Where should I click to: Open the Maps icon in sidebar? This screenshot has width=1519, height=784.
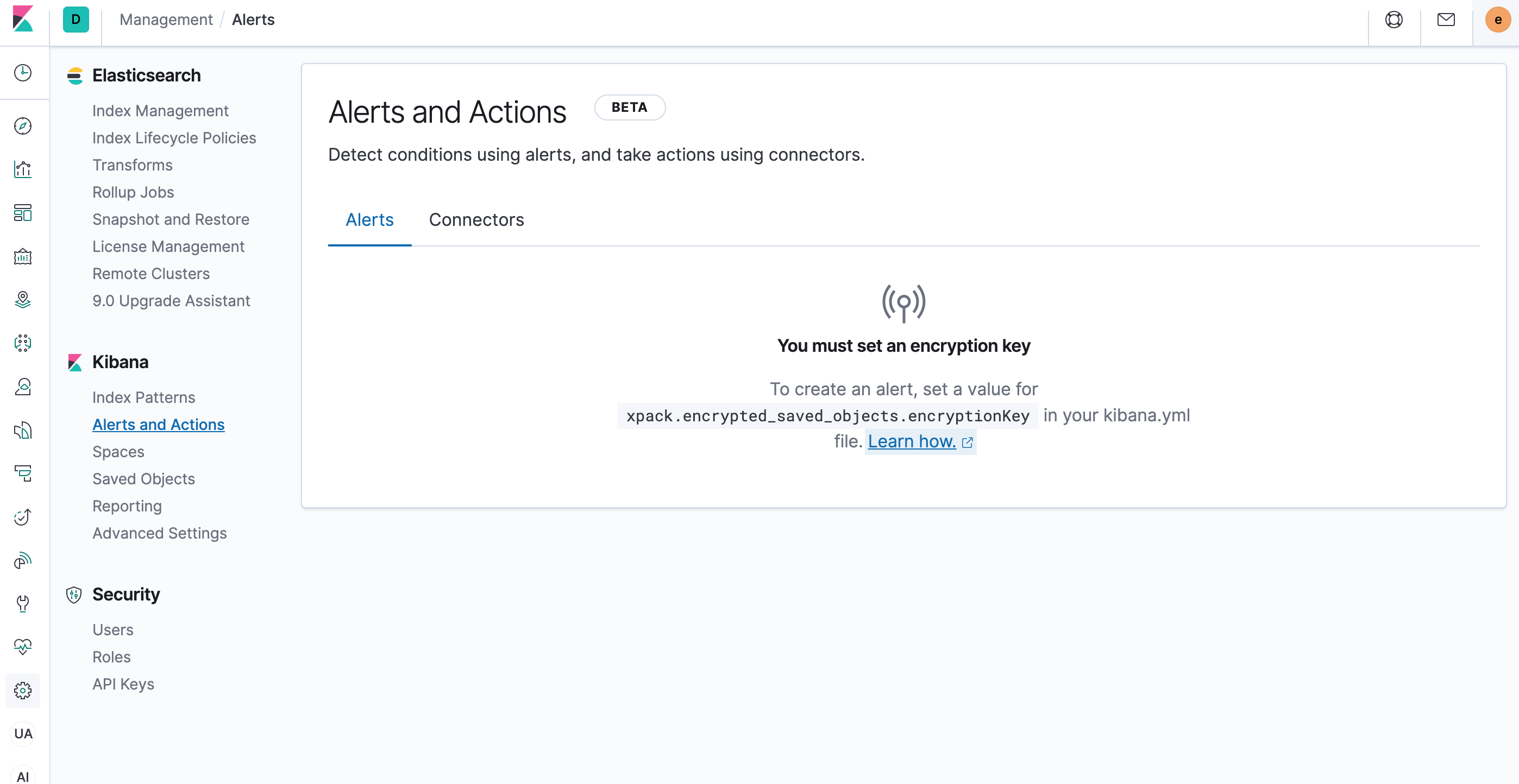coord(22,300)
